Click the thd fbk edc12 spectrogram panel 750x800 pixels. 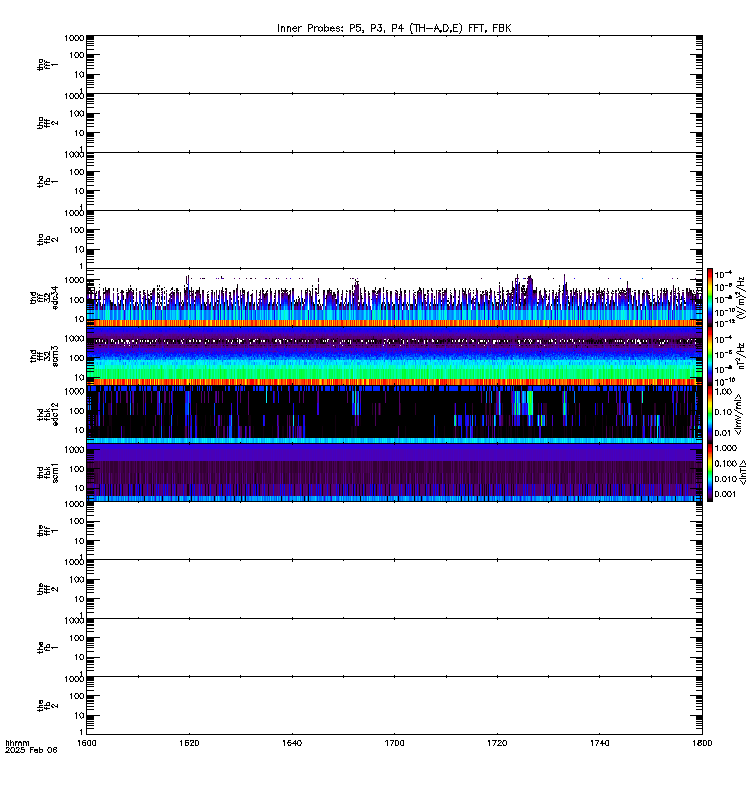point(394,414)
